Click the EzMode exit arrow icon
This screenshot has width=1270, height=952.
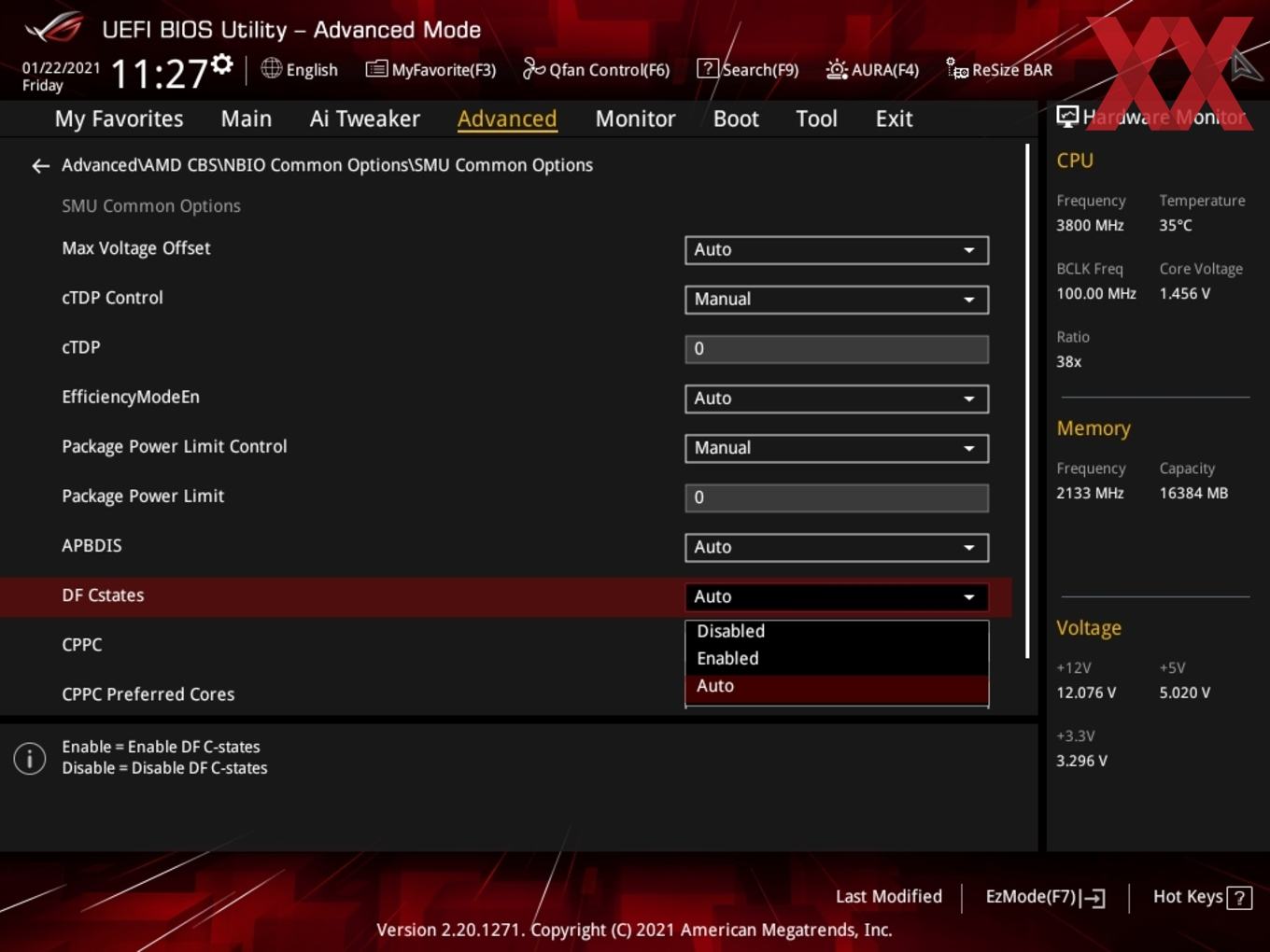tap(1094, 898)
